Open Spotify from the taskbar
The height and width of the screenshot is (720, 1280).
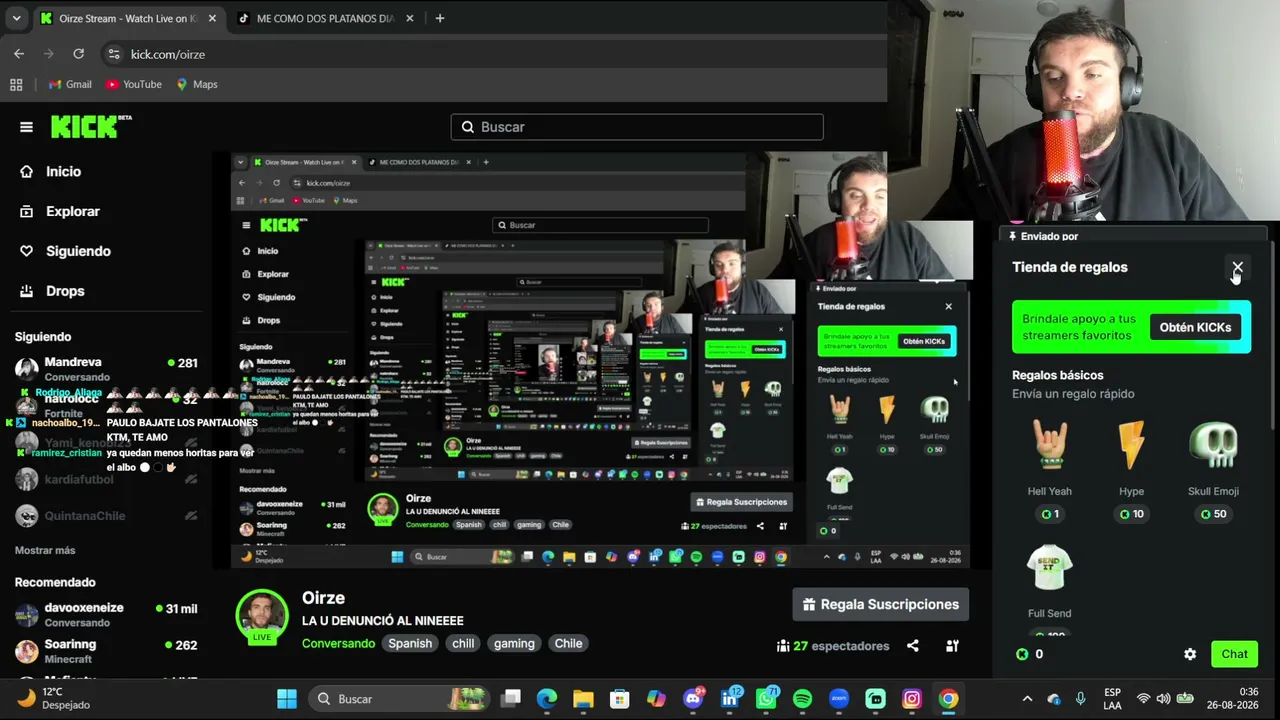802,699
